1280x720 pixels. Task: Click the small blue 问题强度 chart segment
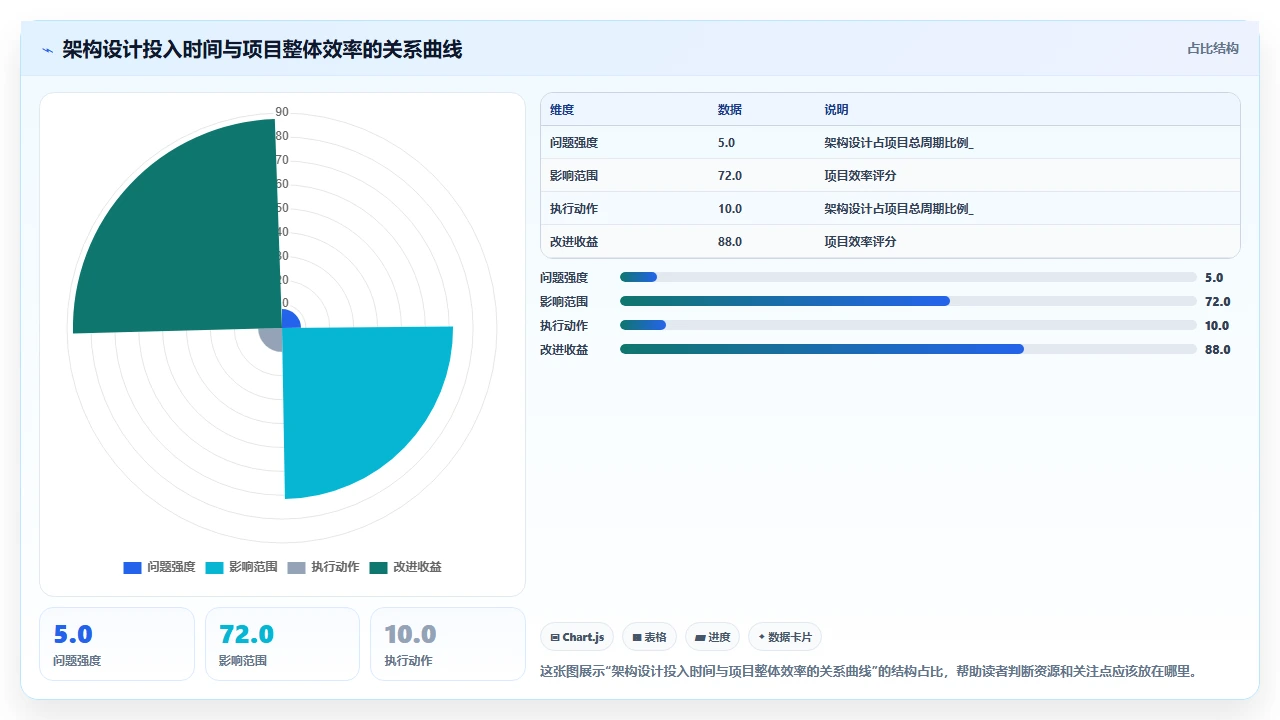point(290,319)
